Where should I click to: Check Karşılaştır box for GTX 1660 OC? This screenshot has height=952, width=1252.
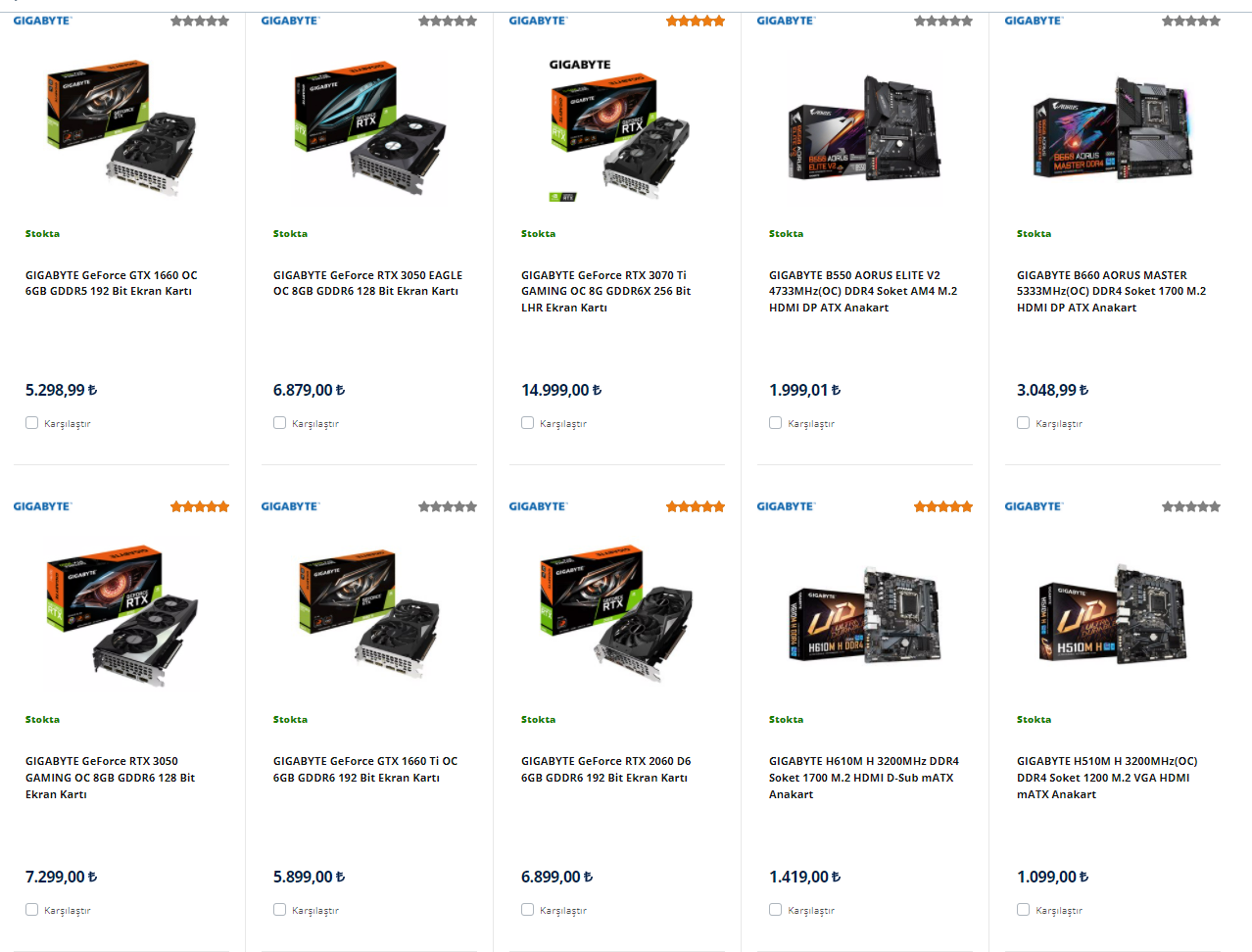pyautogui.click(x=31, y=423)
